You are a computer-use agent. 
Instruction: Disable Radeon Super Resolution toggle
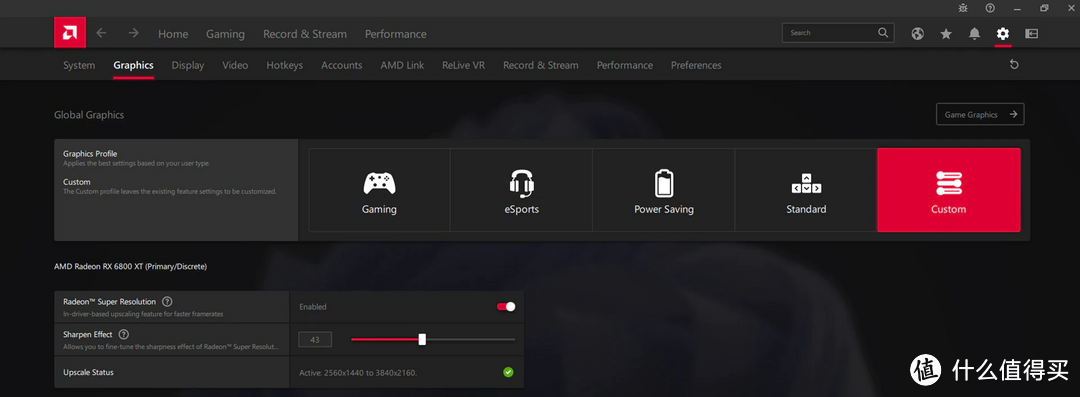click(x=506, y=307)
